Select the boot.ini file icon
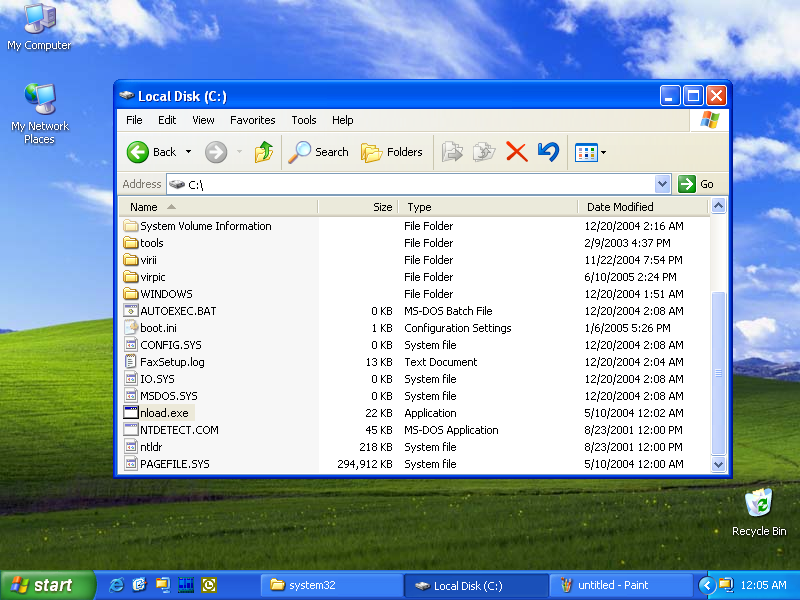This screenshot has width=800, height=600. click(131, 328)
